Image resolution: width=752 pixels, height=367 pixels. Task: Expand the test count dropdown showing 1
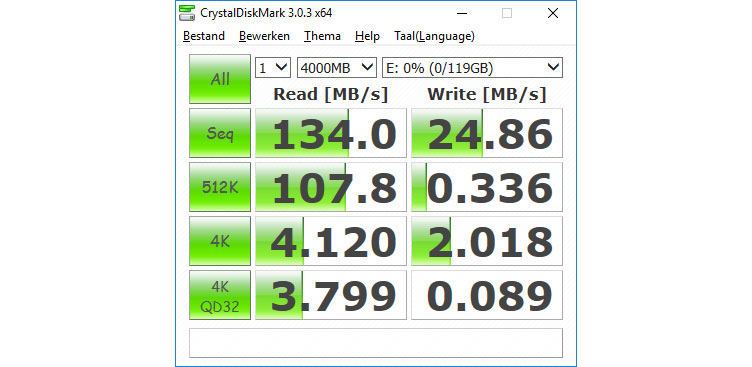pos(273,68)
